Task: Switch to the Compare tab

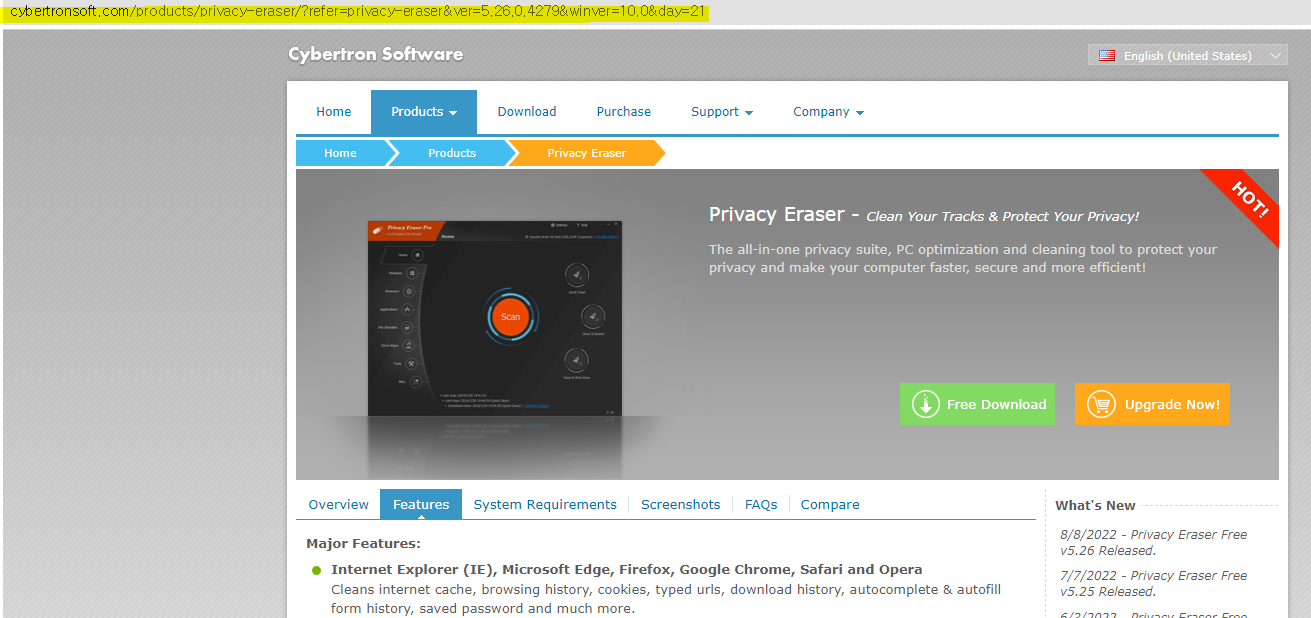Action: tap(830, 505)
